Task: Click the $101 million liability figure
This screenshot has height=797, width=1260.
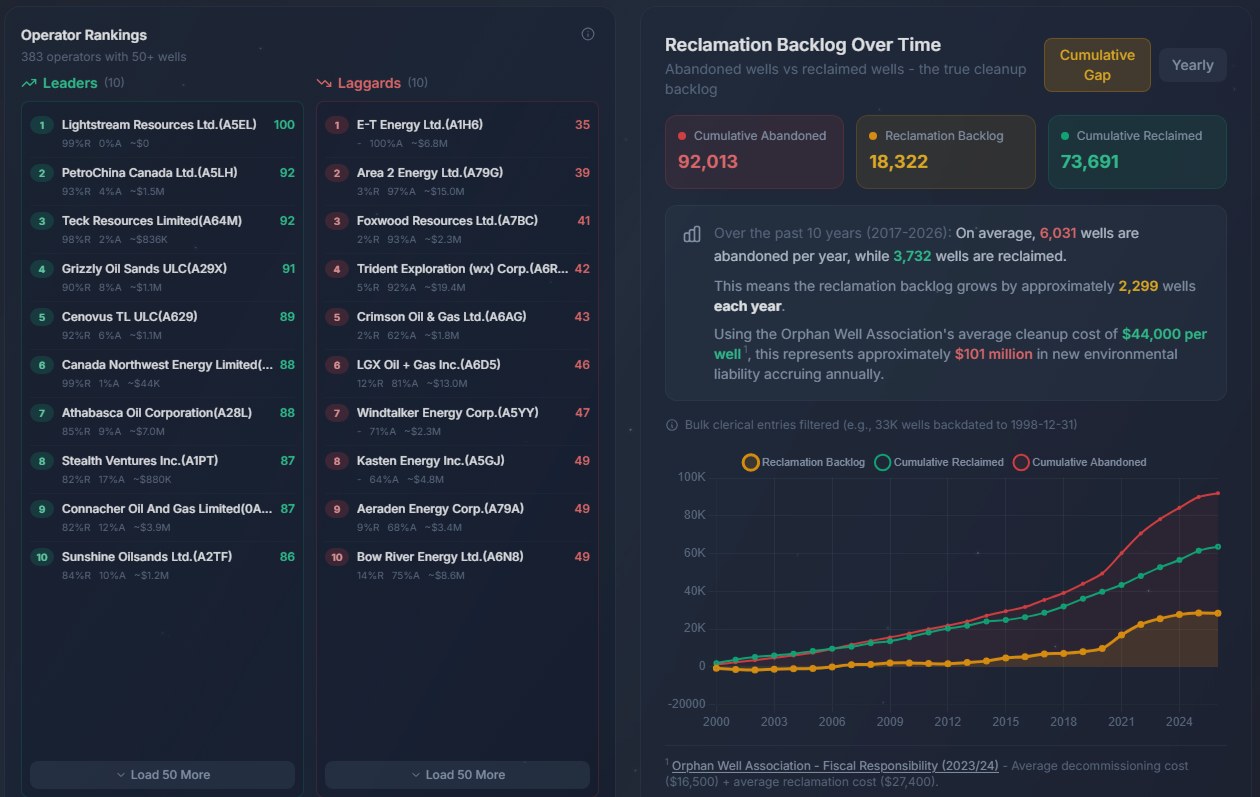Action: coord(993,354)
